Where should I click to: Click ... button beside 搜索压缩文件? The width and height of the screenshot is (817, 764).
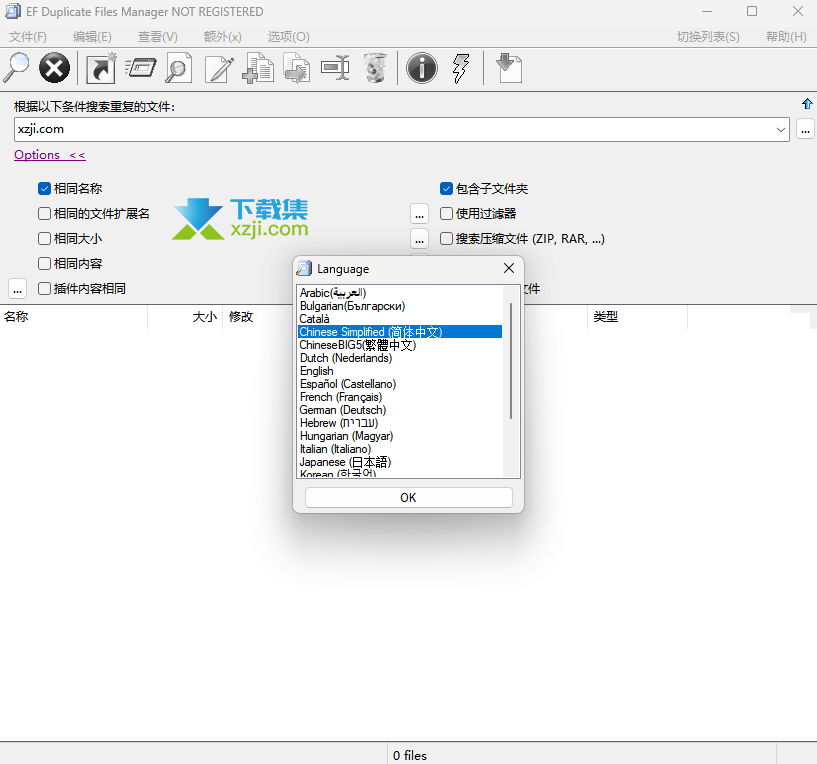pos(419,239)
